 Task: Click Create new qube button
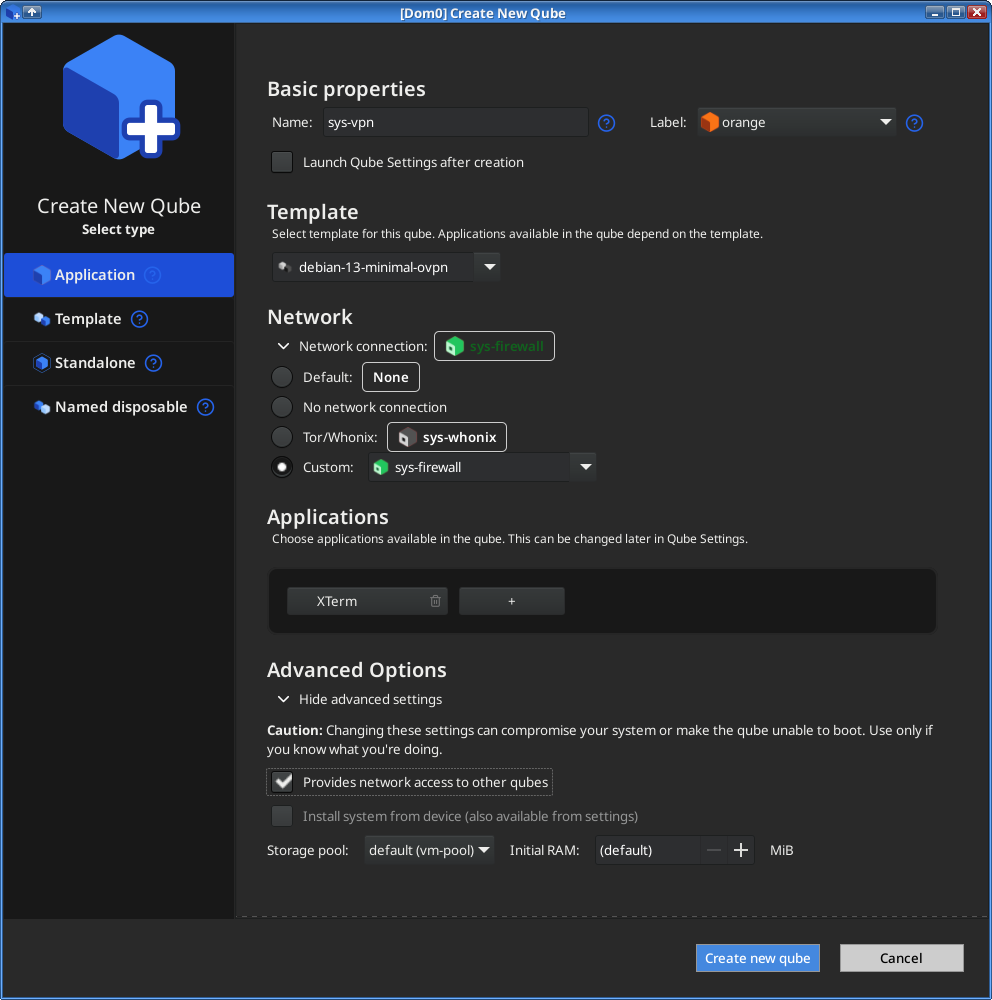(757, 958)
